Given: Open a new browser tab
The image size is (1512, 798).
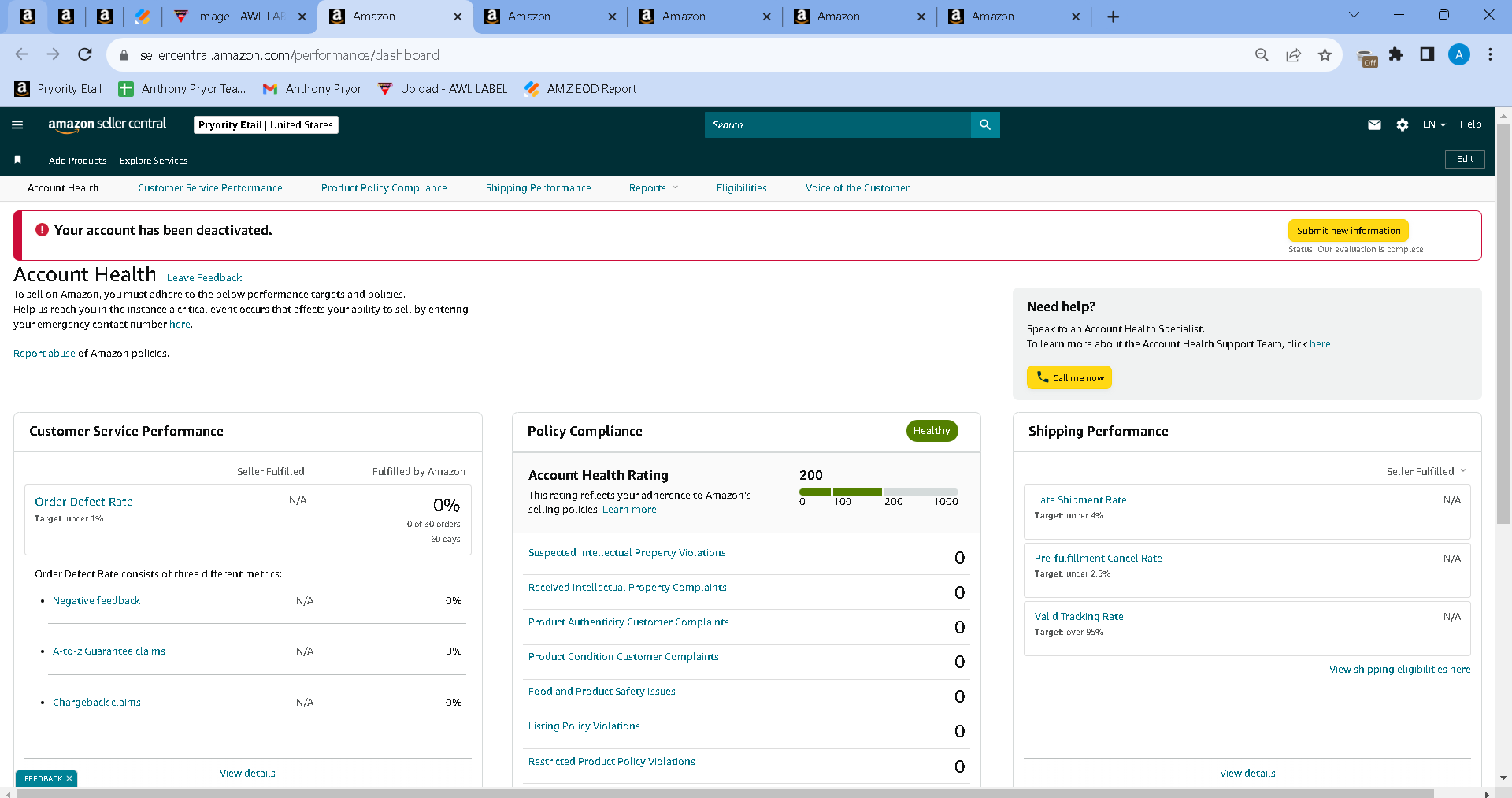Looking at the screenshot, I should coord(1113,17).
